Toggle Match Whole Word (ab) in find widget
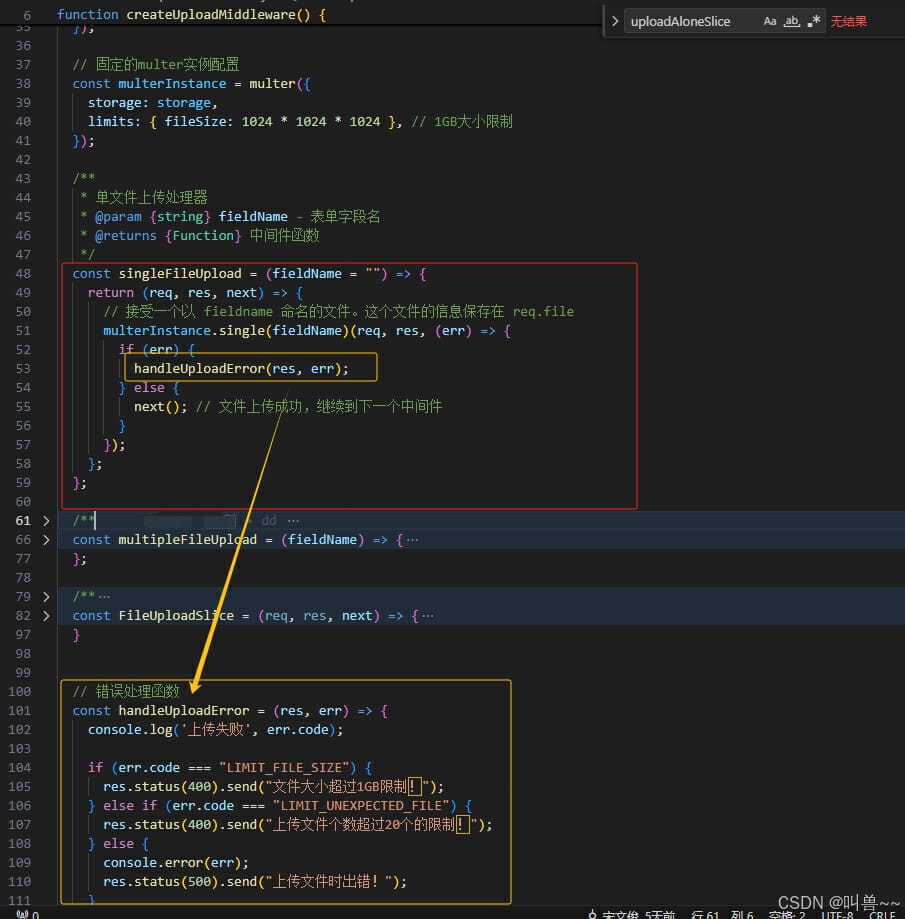The image size is (905, 919). 792,22
